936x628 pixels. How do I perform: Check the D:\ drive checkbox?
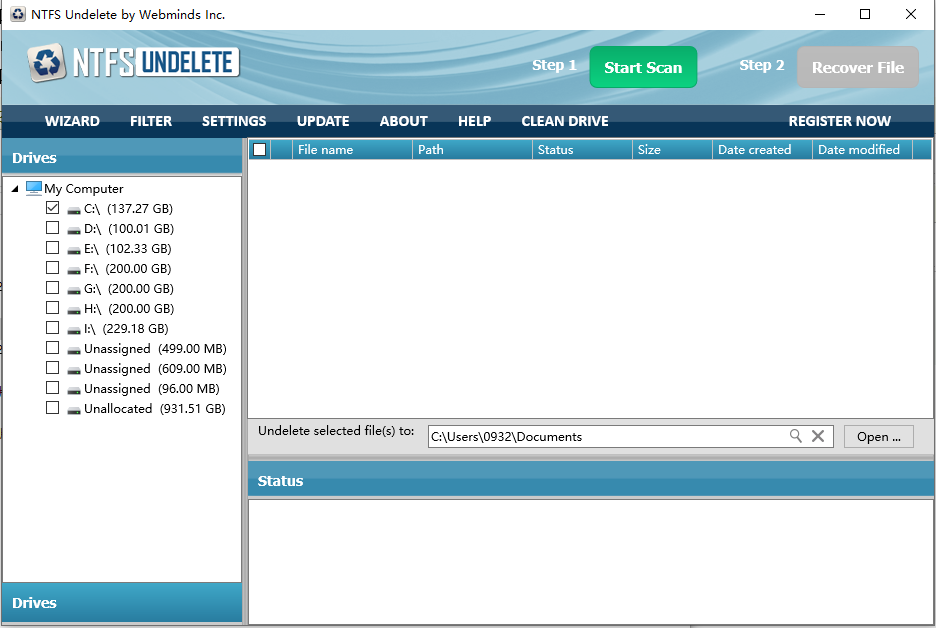(x=52, y=228)
